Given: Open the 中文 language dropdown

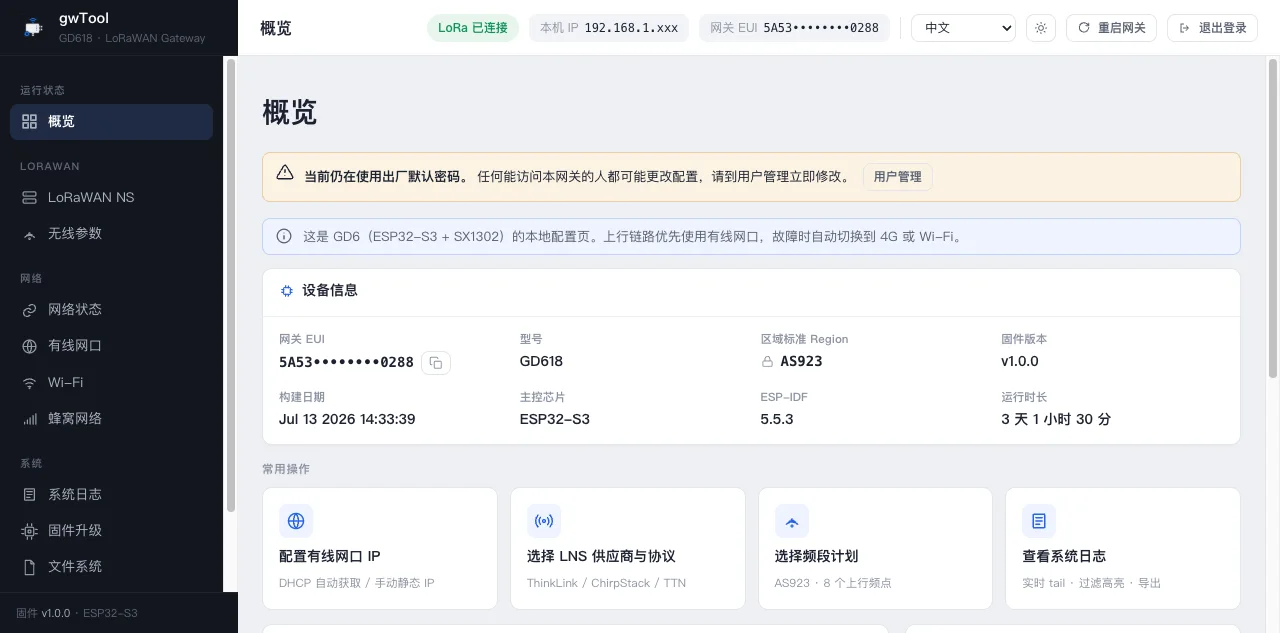Looking at the screenshot, I should (963, 28).
